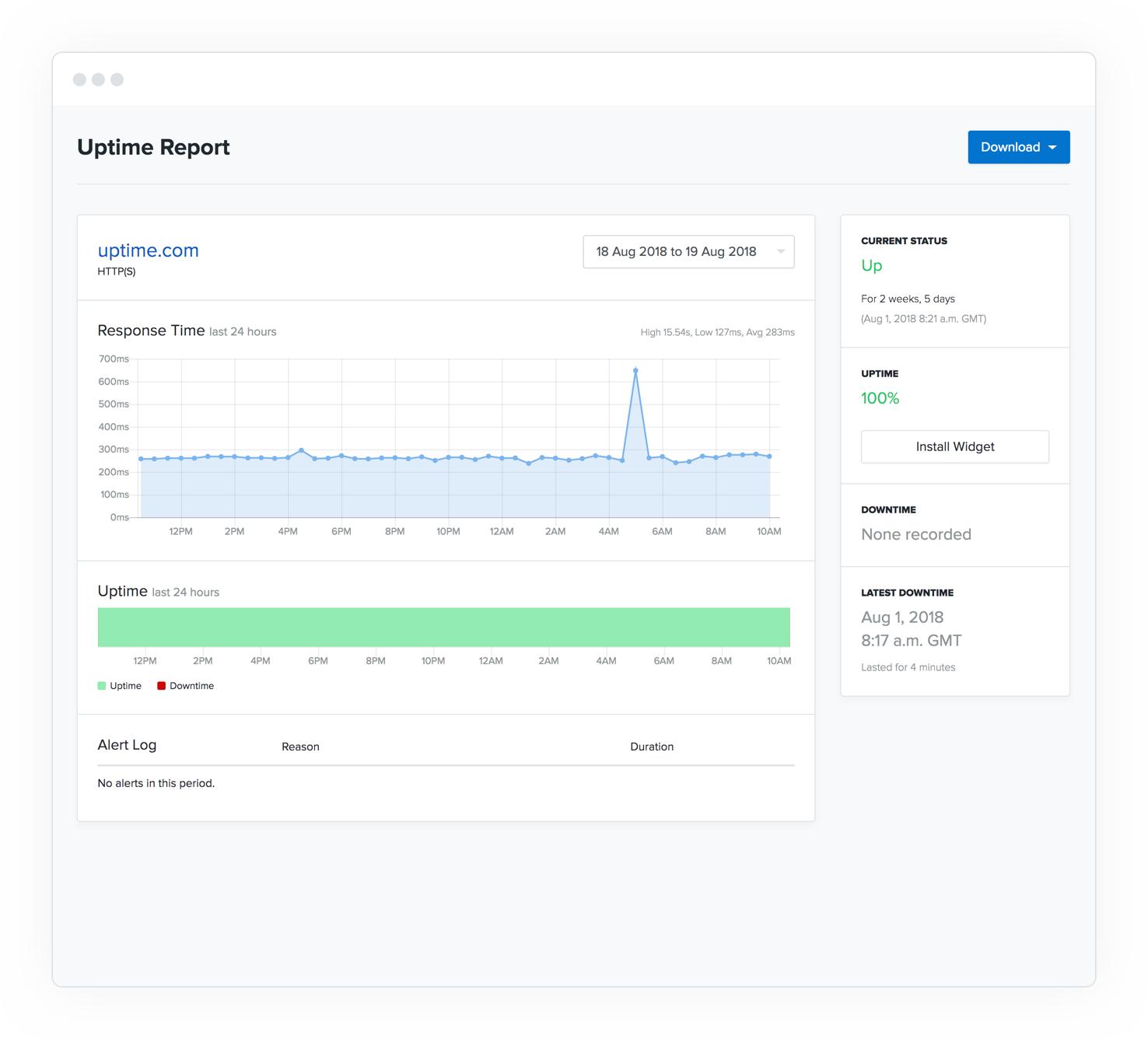Click the 'For 2 weeks, 5 days' text
This screenshot has width=1148, height=1039.
click(908, 299)
